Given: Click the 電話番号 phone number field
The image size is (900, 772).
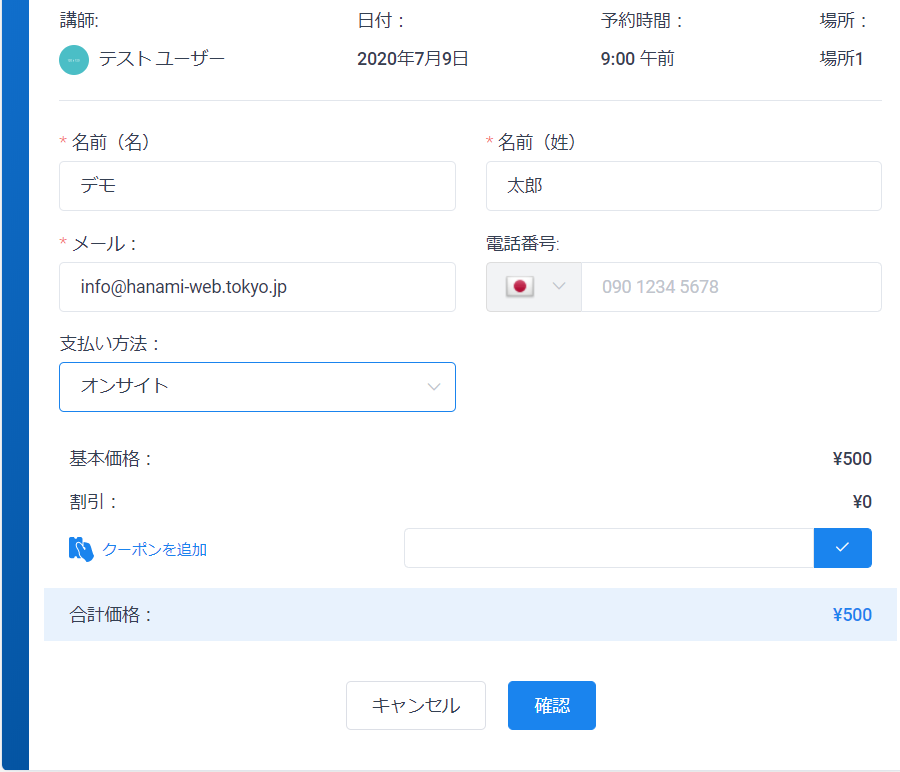Looking at the screenshot, I should point(731,287).
